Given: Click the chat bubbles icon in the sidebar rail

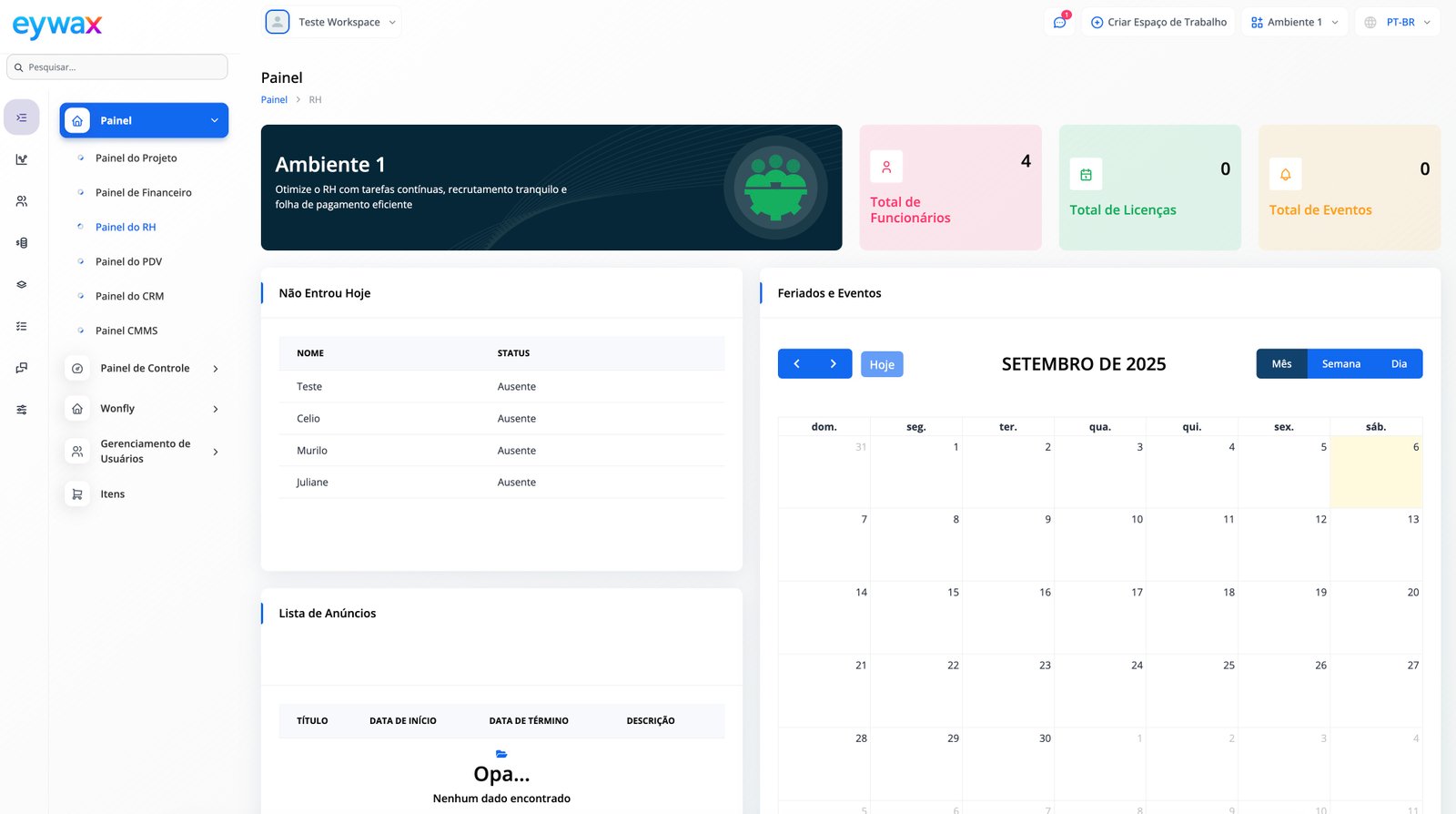Looking at the screenshot, I should [22, 368].
